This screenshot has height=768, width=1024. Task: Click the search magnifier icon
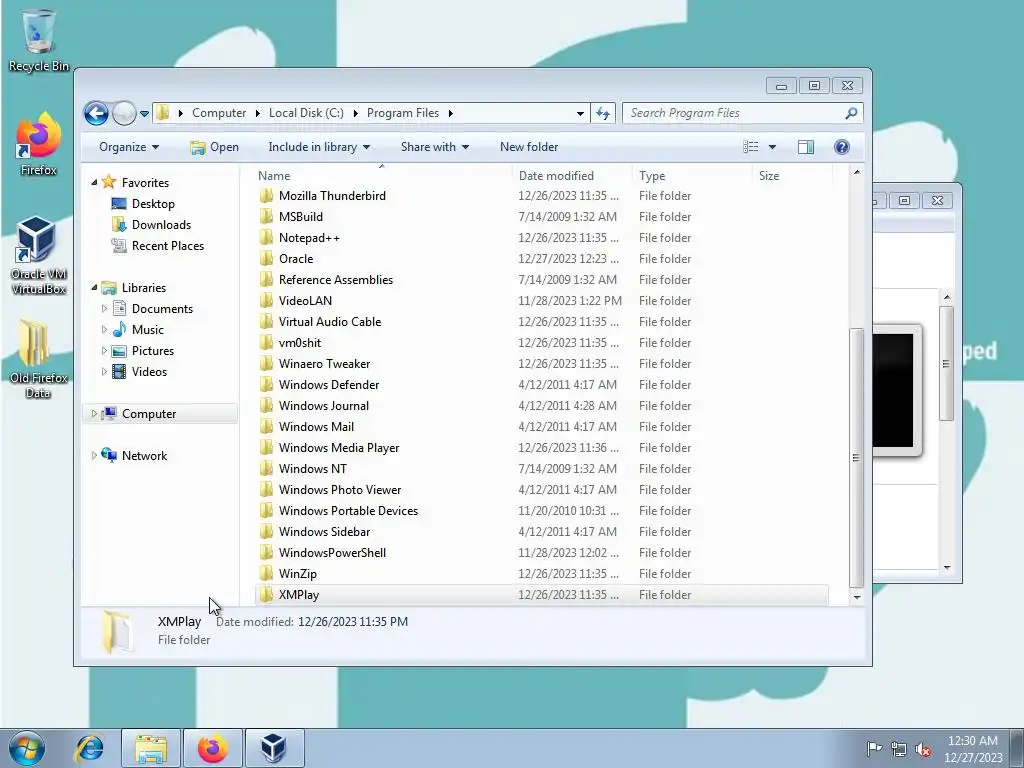coord(851,113)
